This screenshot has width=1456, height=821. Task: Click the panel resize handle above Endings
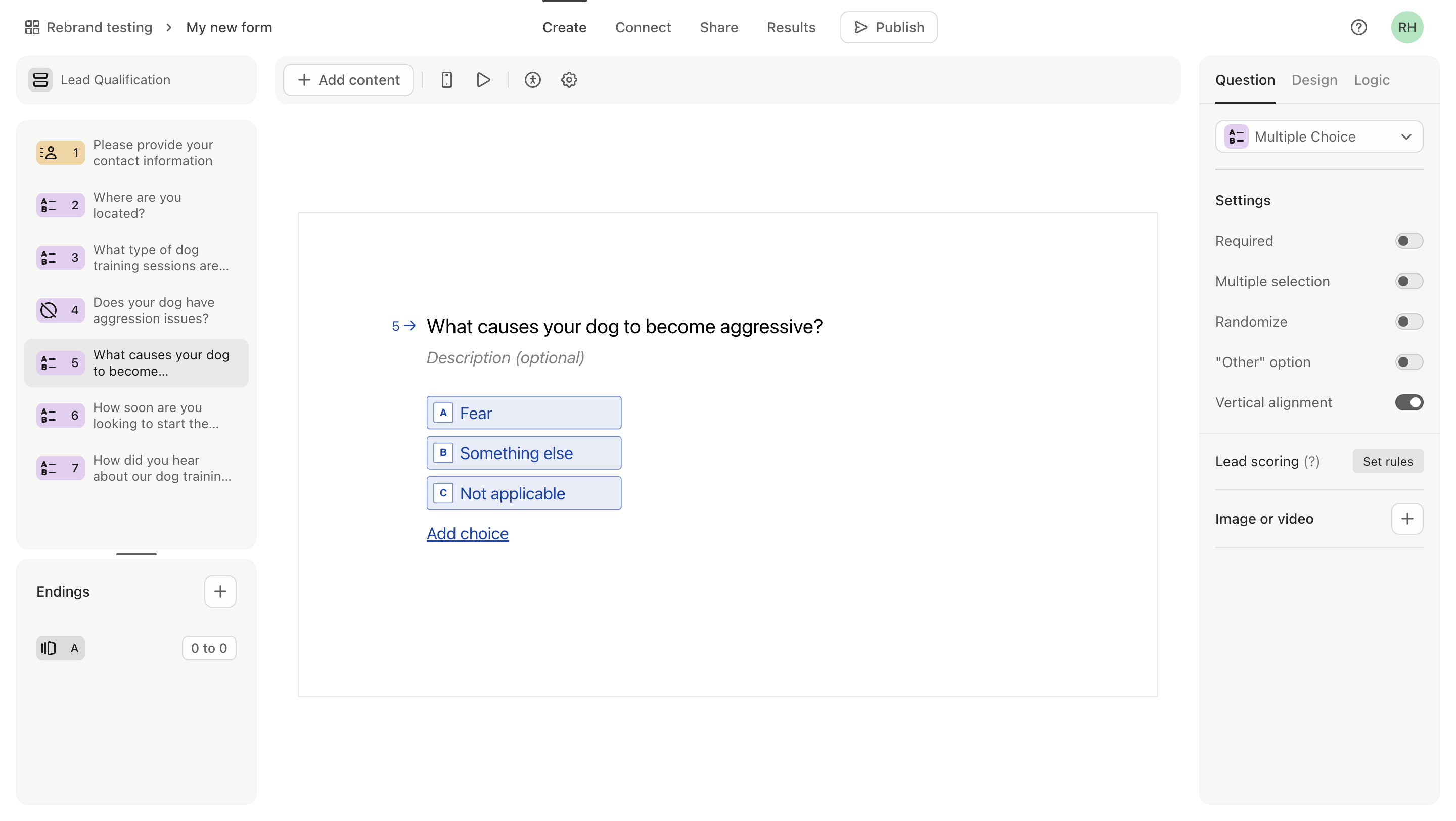click(136, 554)
